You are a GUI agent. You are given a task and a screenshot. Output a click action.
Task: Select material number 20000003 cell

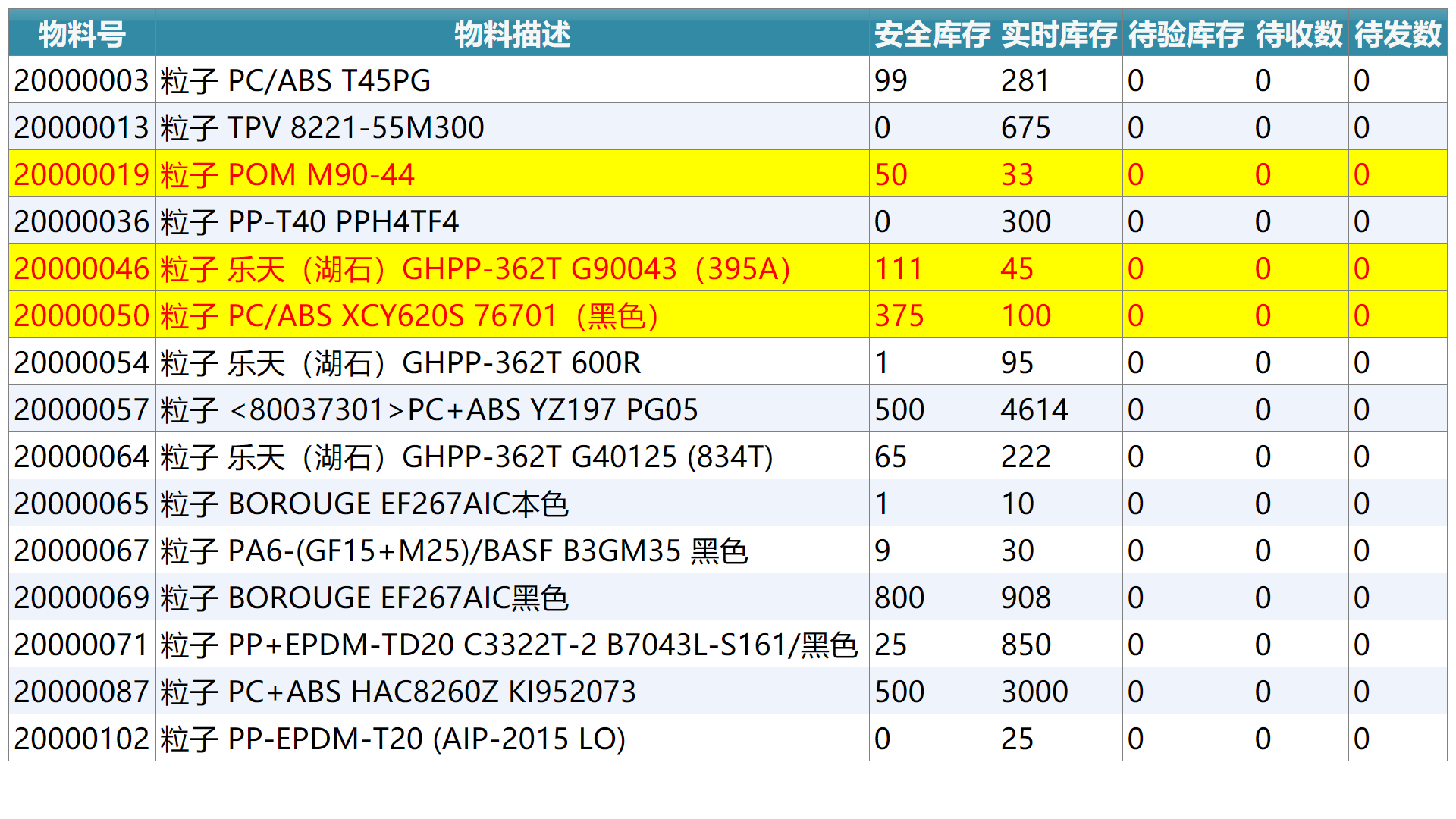click(x=82, y=80)
